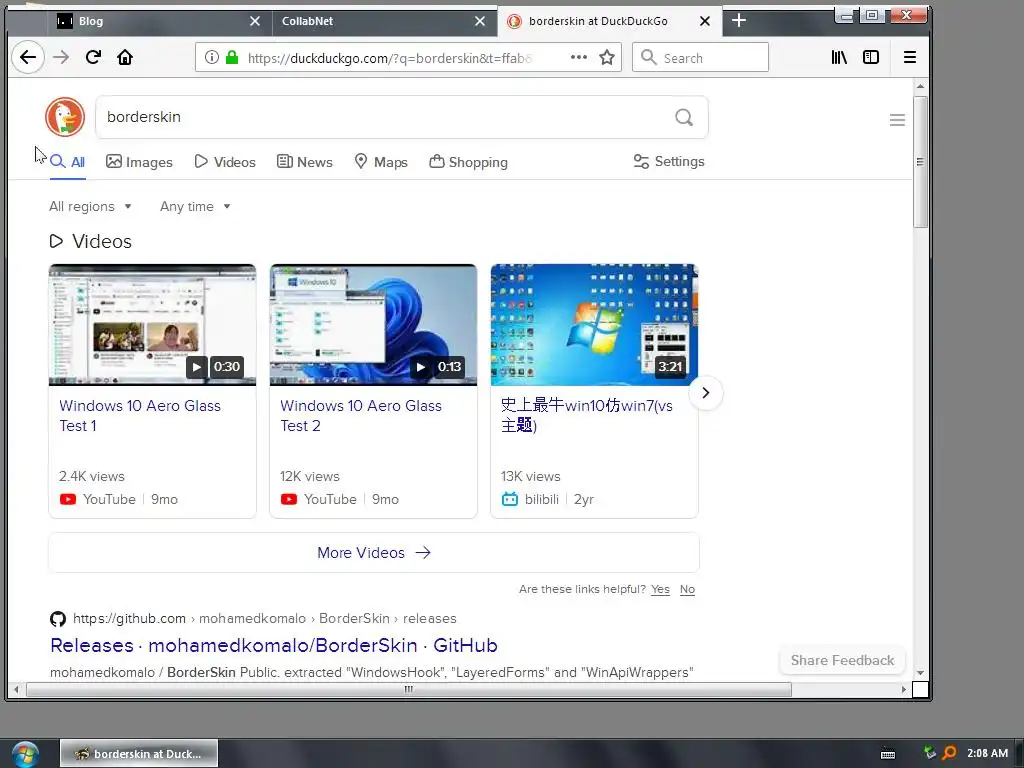Select the Images search category
Viewport: 1024px width, 768px height.
click(x=139, y=162)
